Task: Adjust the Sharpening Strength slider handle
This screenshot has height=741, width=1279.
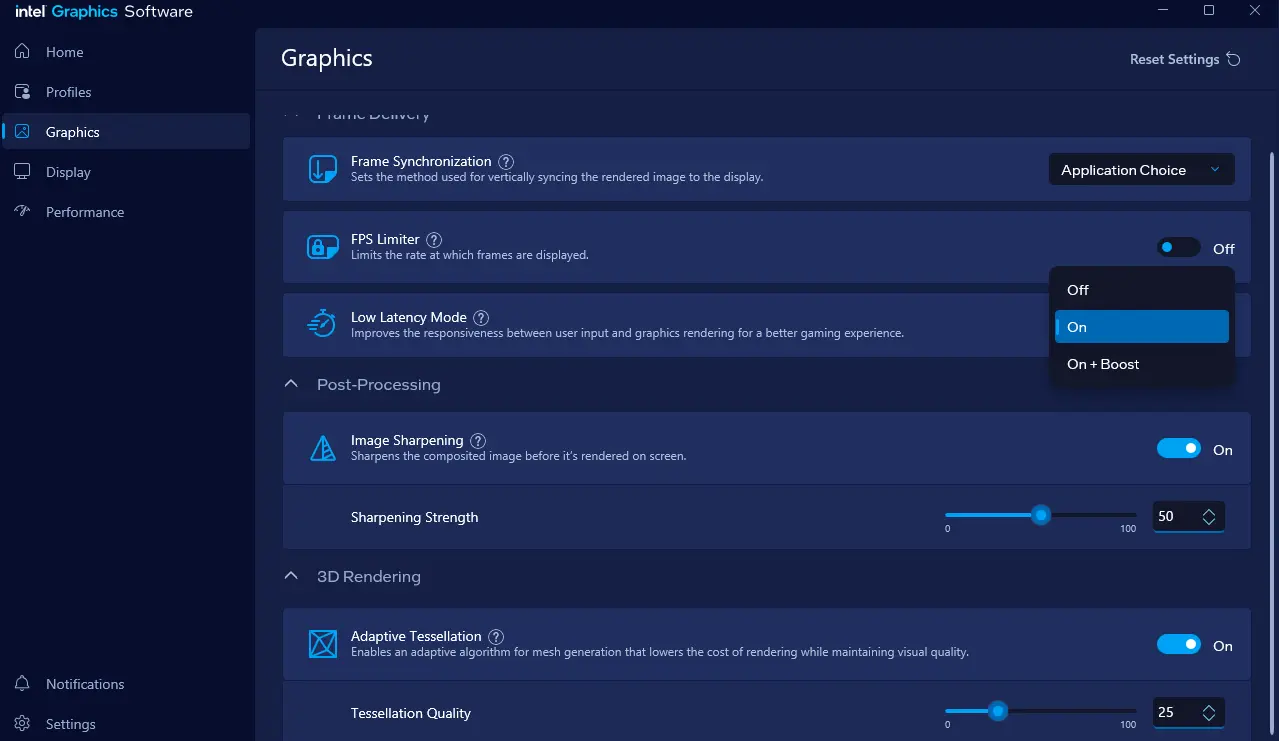Action: [1041, 515]
